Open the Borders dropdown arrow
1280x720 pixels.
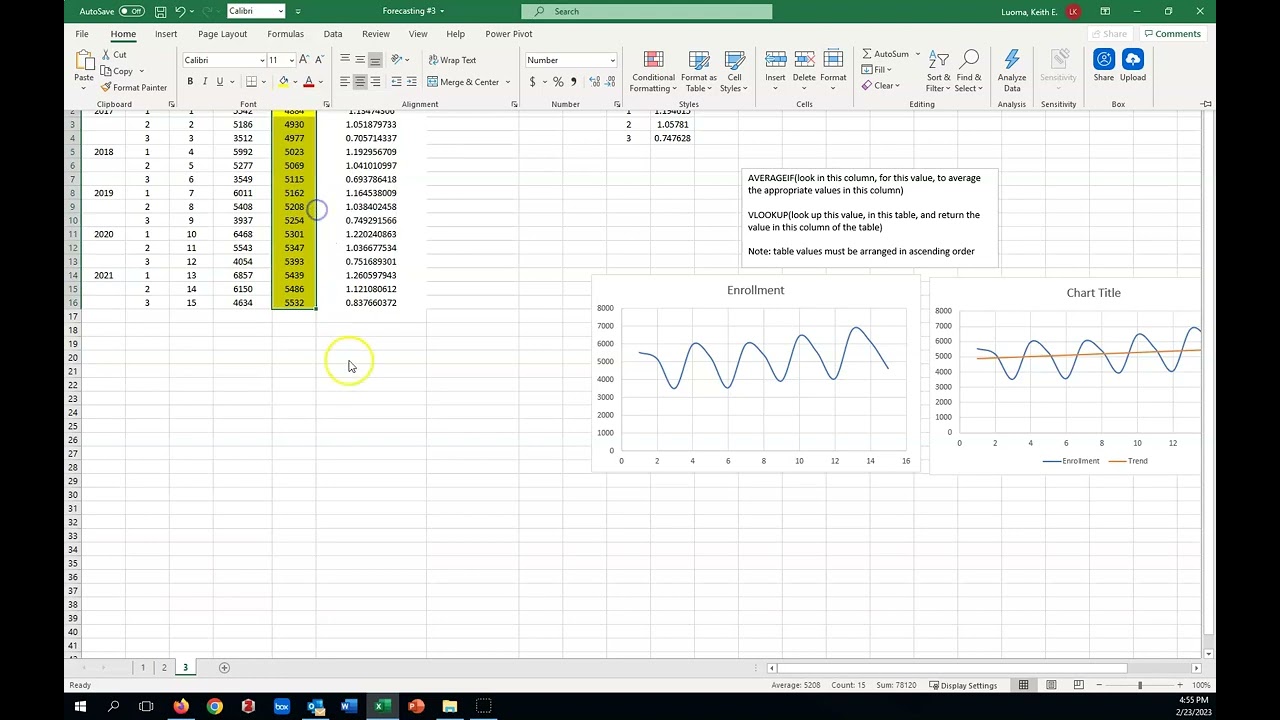point(264,82)
